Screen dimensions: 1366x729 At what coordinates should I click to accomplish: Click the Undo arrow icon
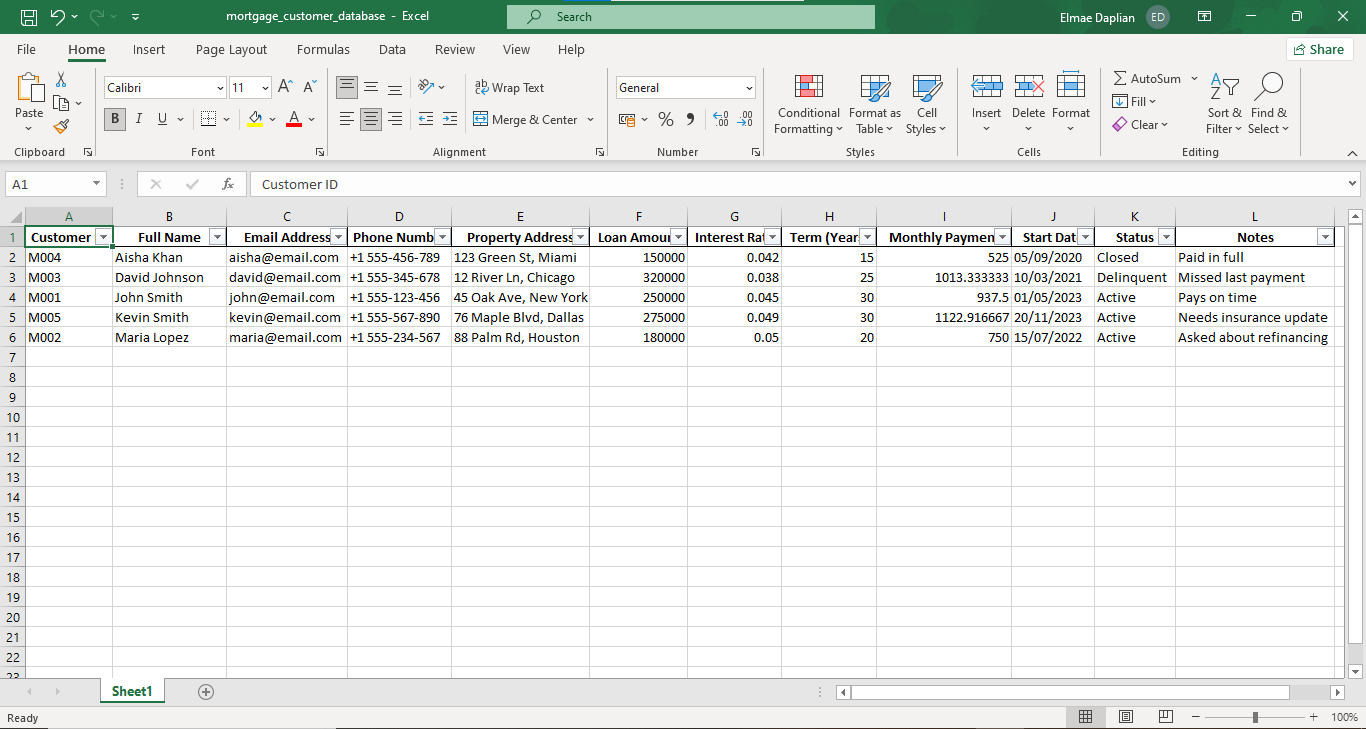coord(57,17)
